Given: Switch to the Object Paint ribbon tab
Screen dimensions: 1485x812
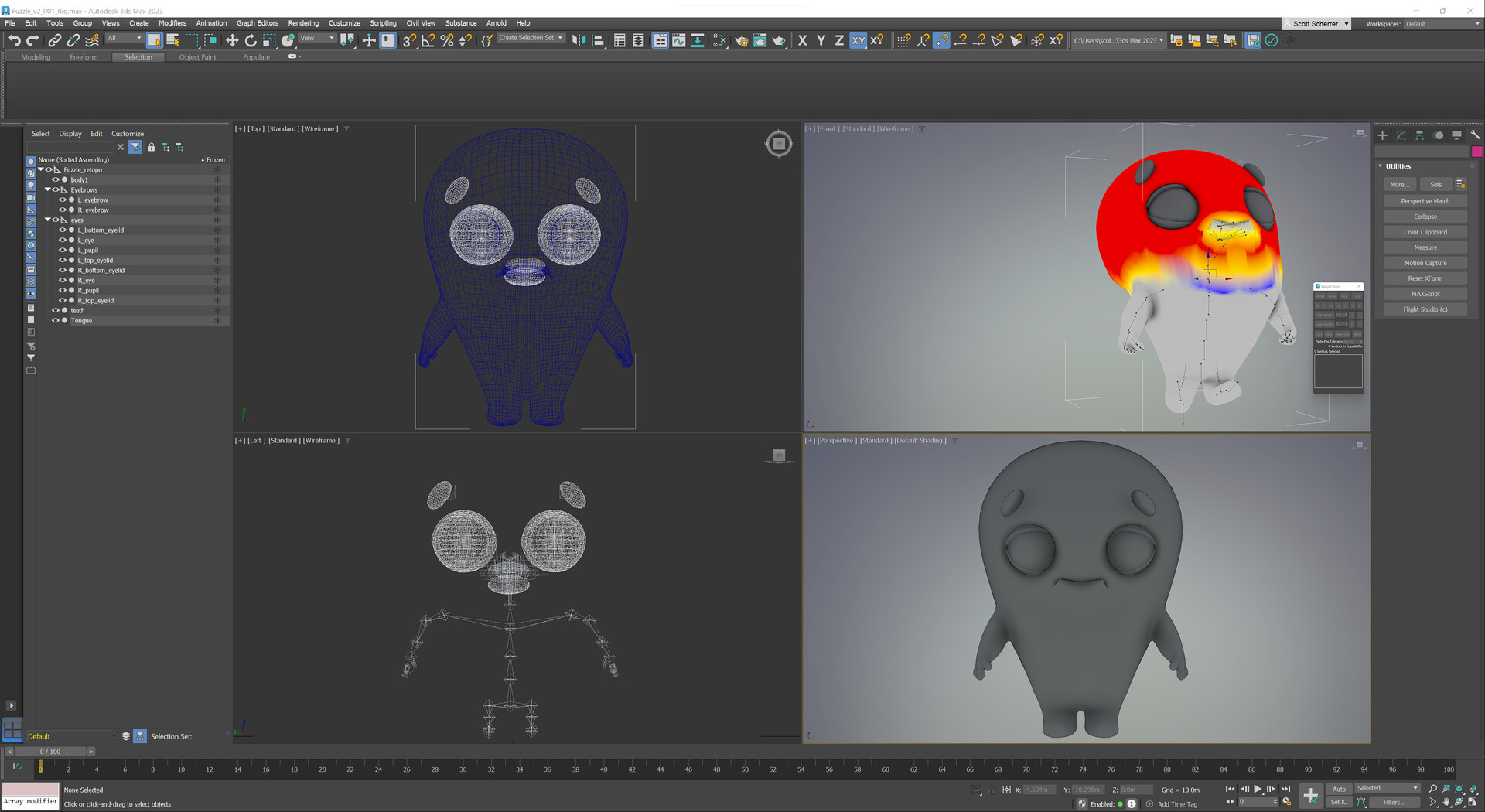Looking at the screenshot, I should (197, 57).
